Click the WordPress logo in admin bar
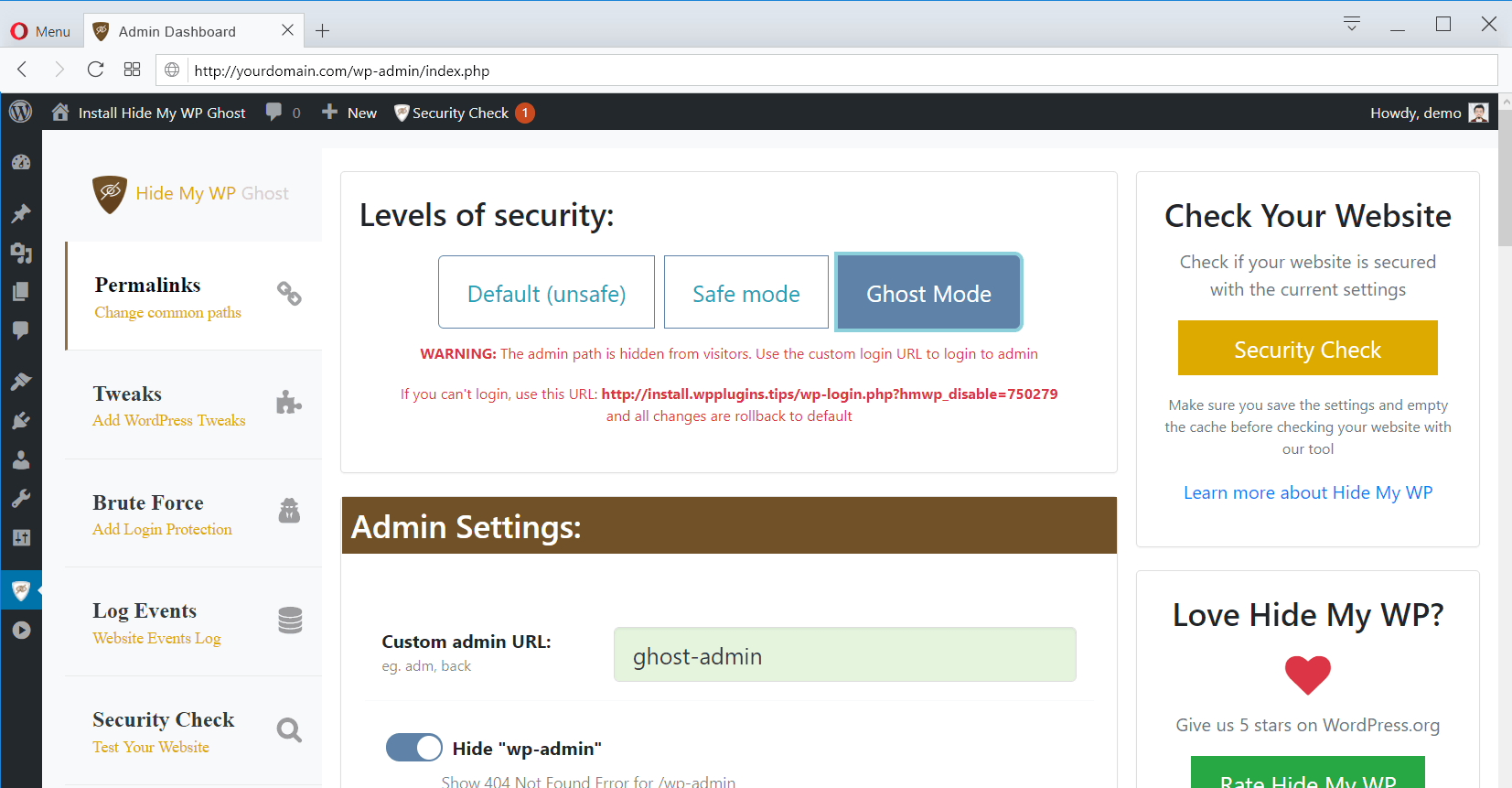1512x788 pixels. click(20, 112)
